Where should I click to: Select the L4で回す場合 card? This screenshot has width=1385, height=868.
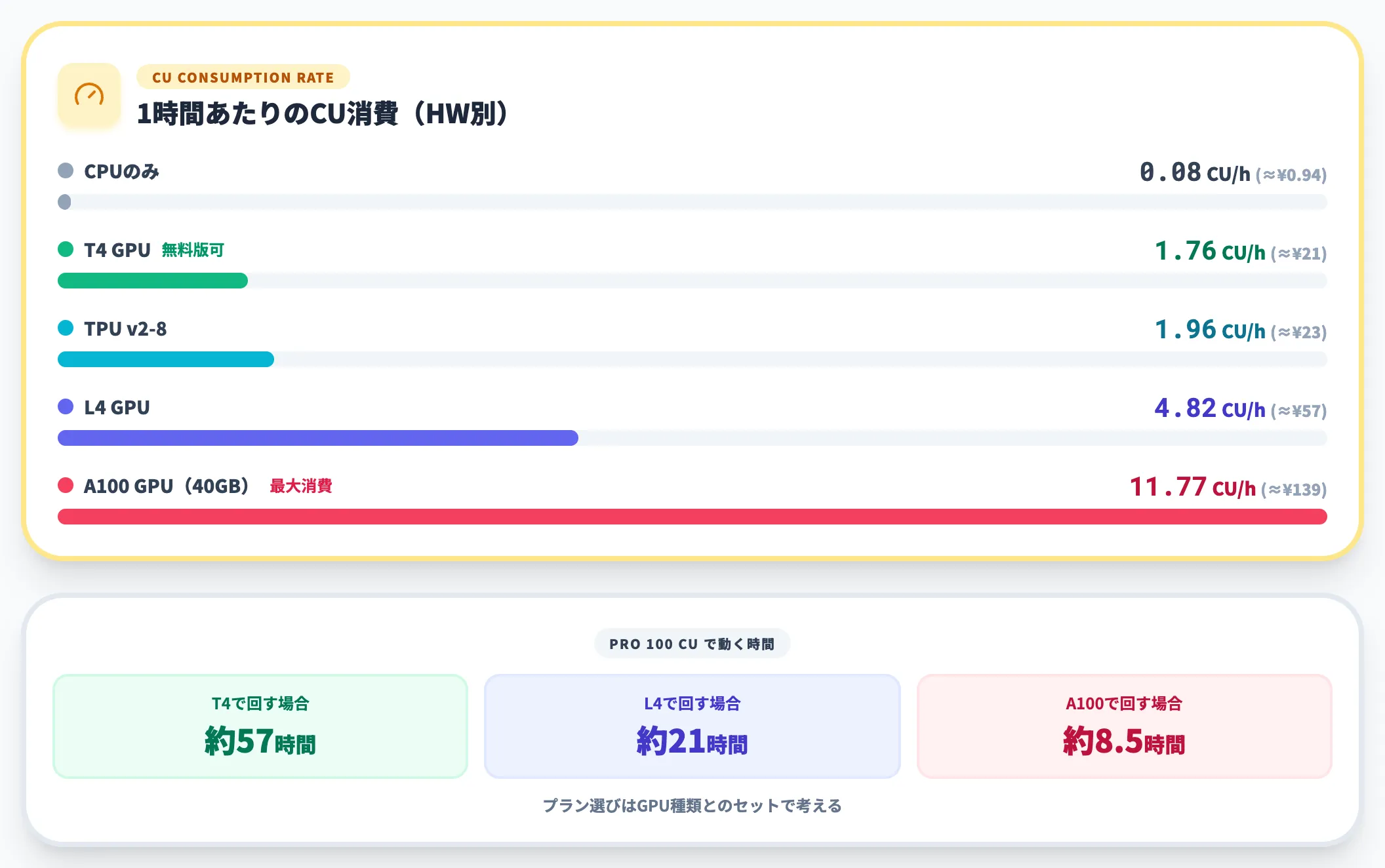692,726
